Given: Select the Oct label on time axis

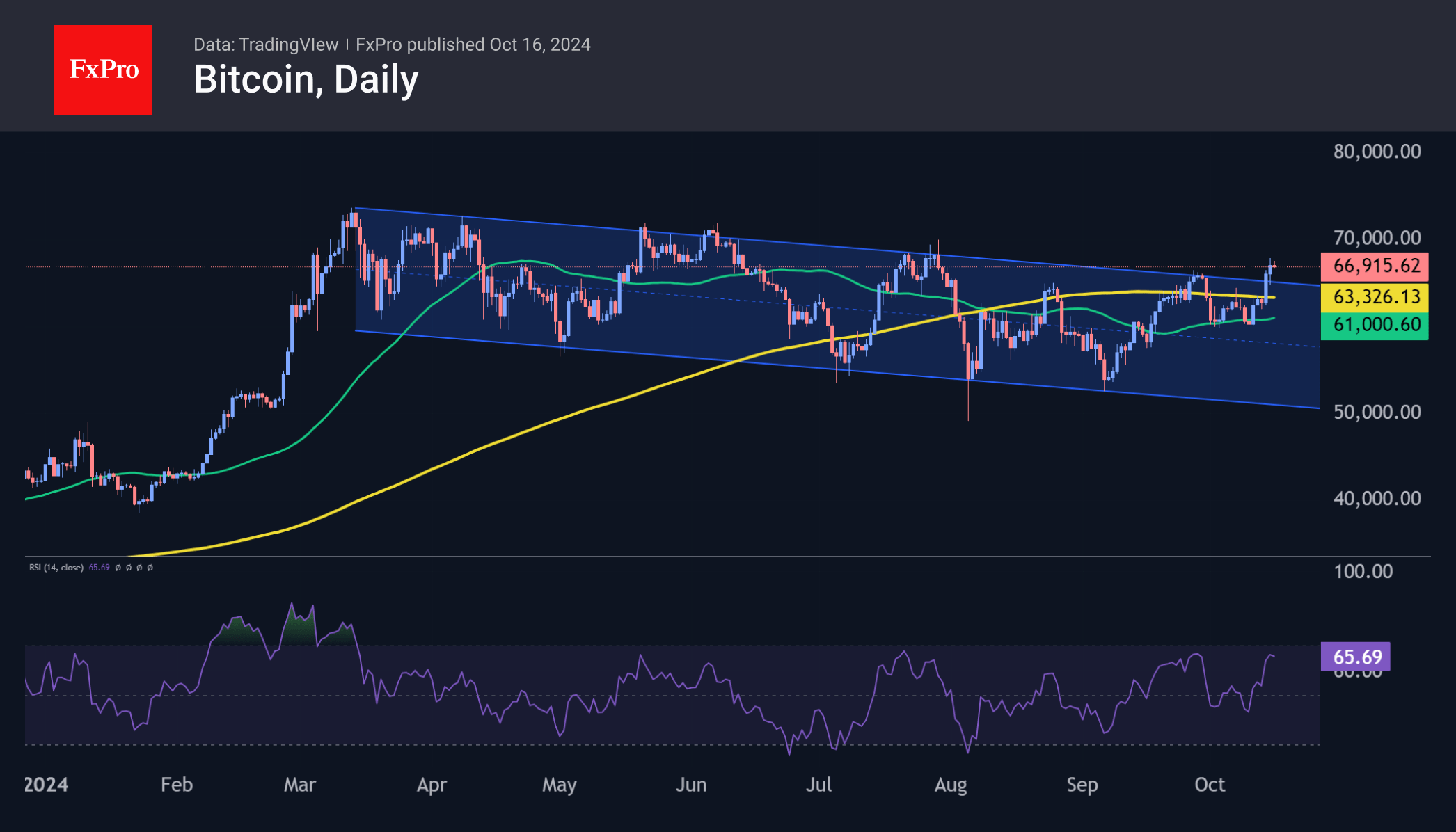Looking at the screenshot, I should coord(1209,785).
